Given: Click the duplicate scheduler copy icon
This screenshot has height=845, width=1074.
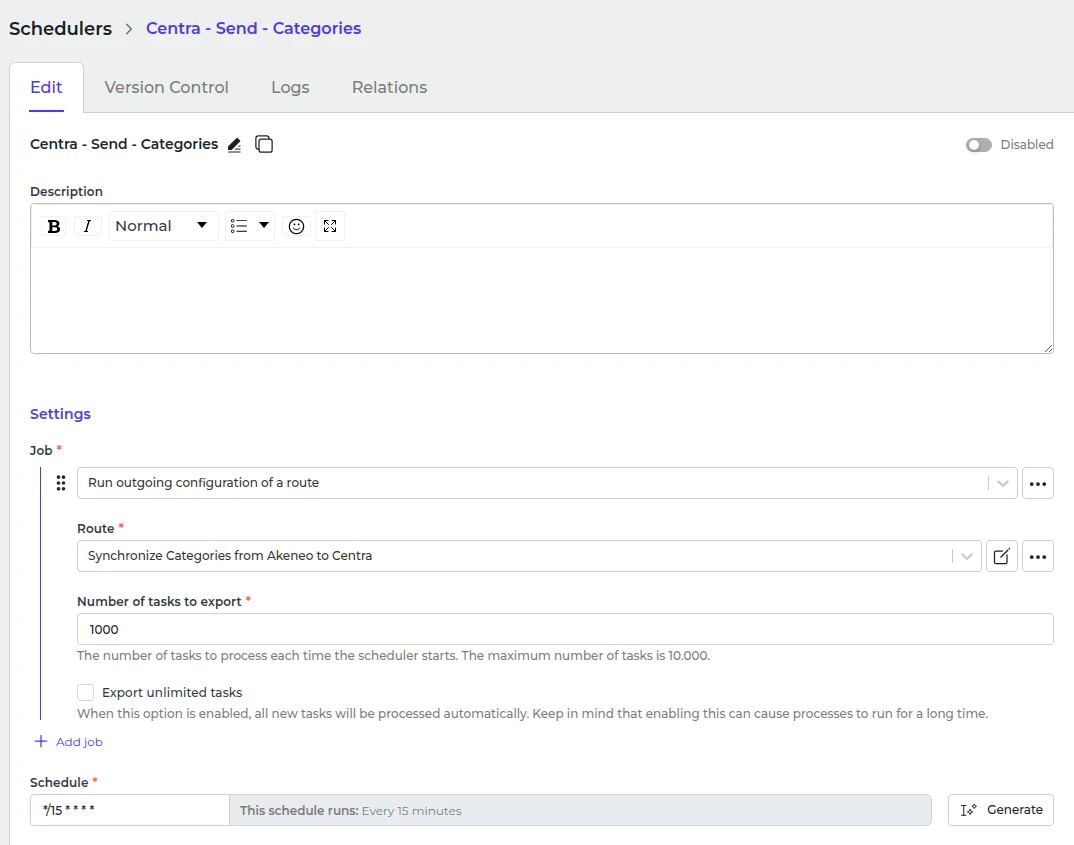Looking at the screenshot, I should click(x=264, y=144).
